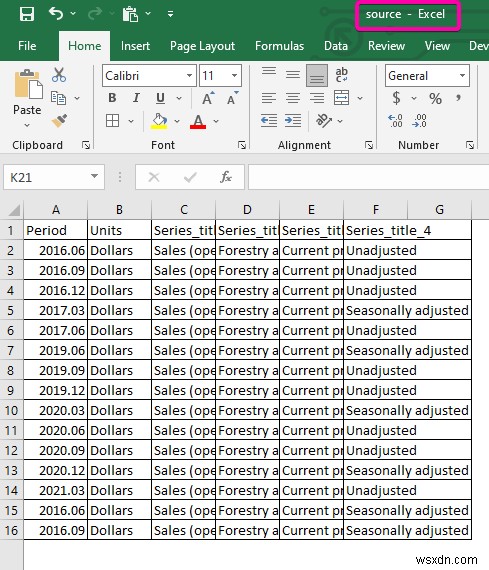The height and width of the screenshot is (570, 489).
Task: Click the Increase Indent icon
Action: pos(293,120)
